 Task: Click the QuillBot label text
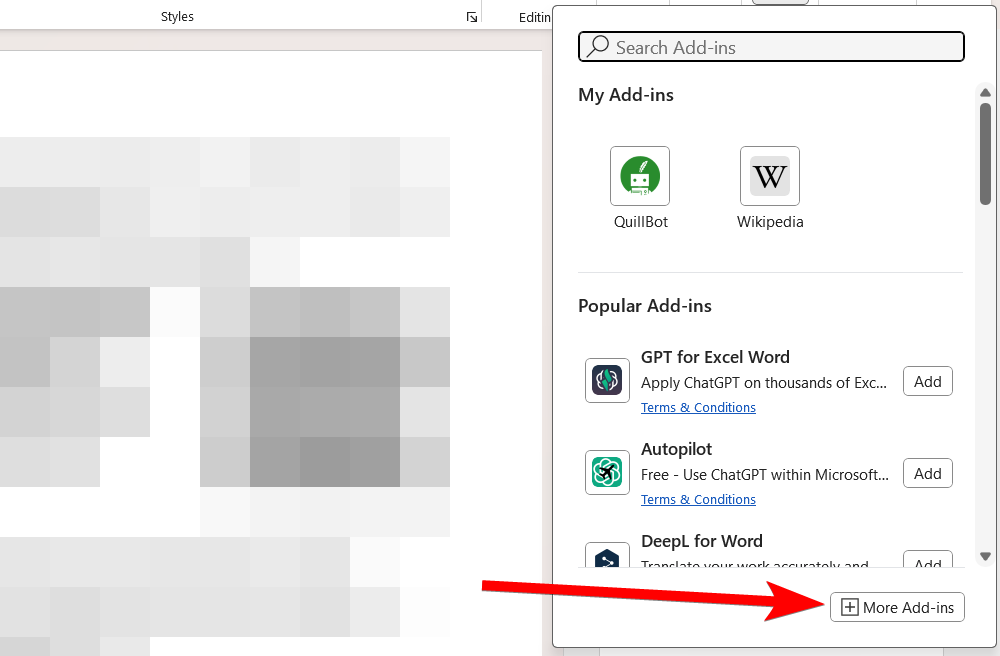640,222
